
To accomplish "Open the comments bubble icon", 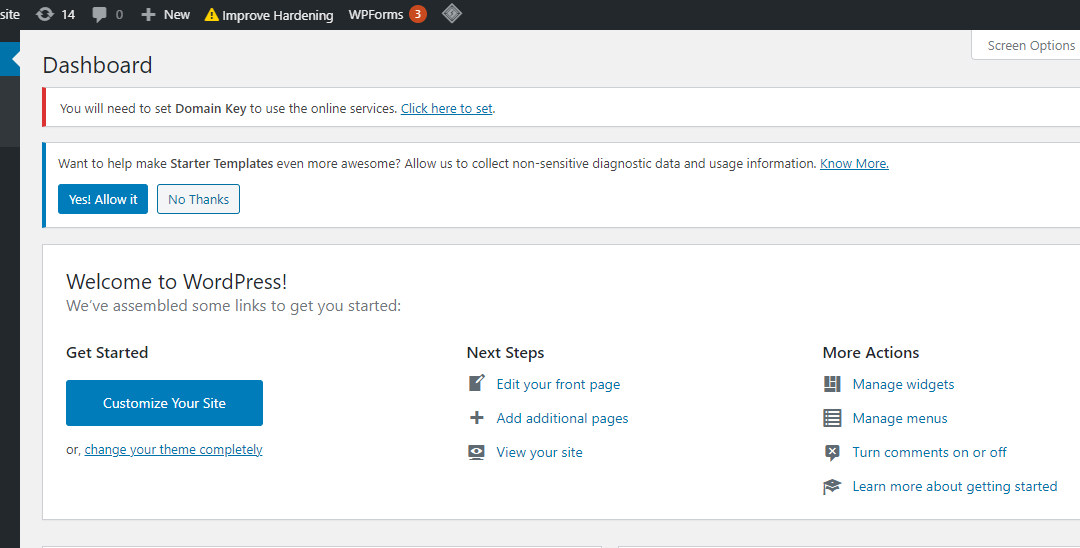I will click(x=100, y=14).
